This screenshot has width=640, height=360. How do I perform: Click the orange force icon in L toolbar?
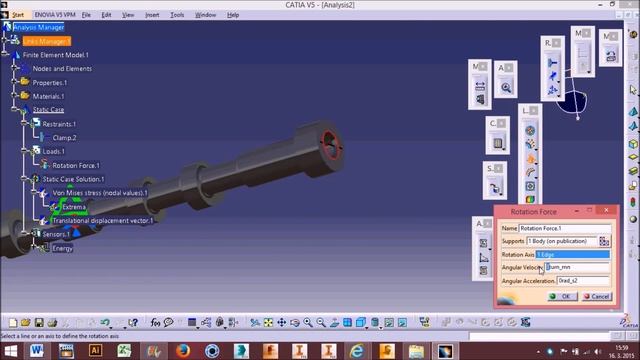[531, 158]
